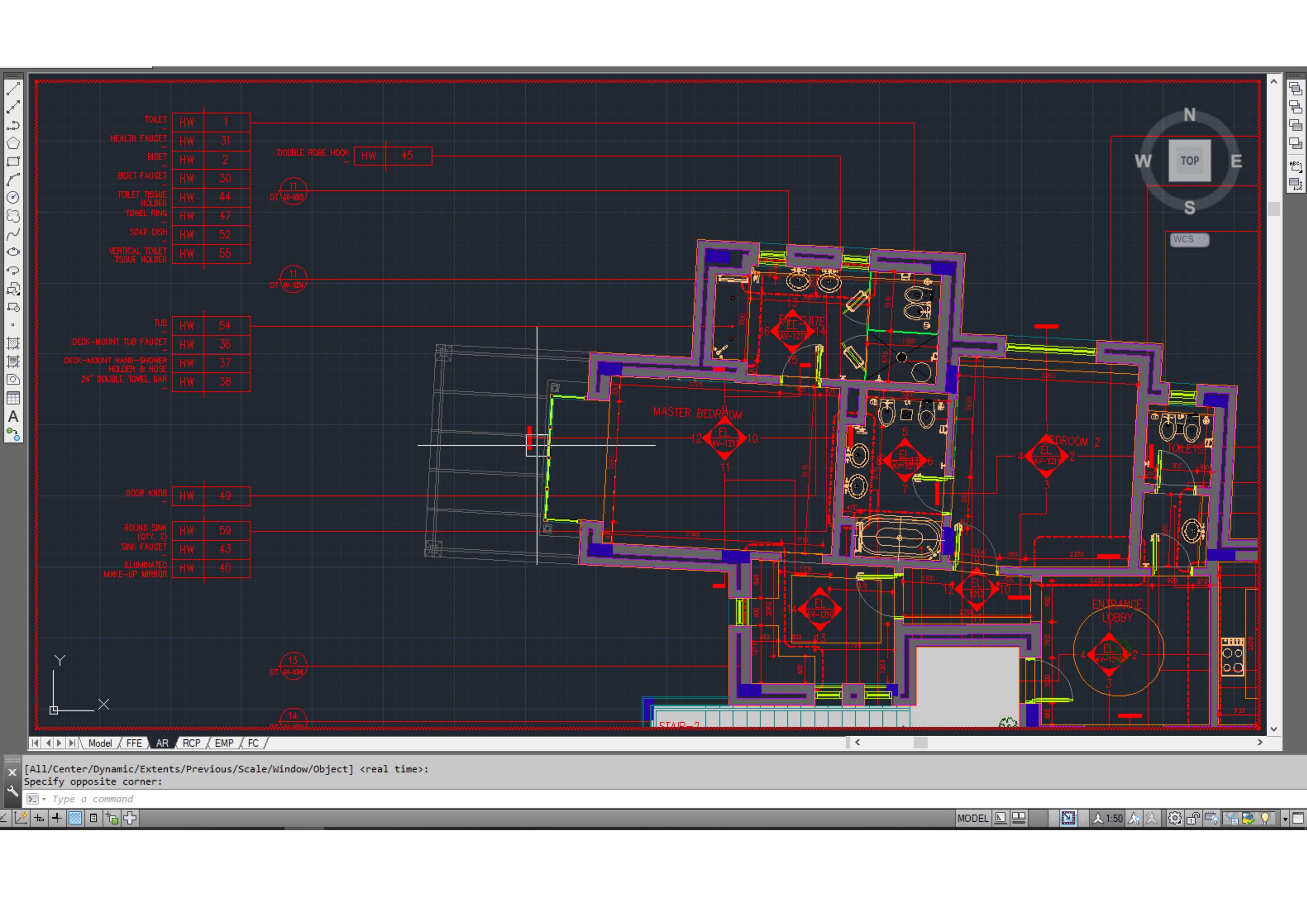Switch to the RCP layout tab

192,744
